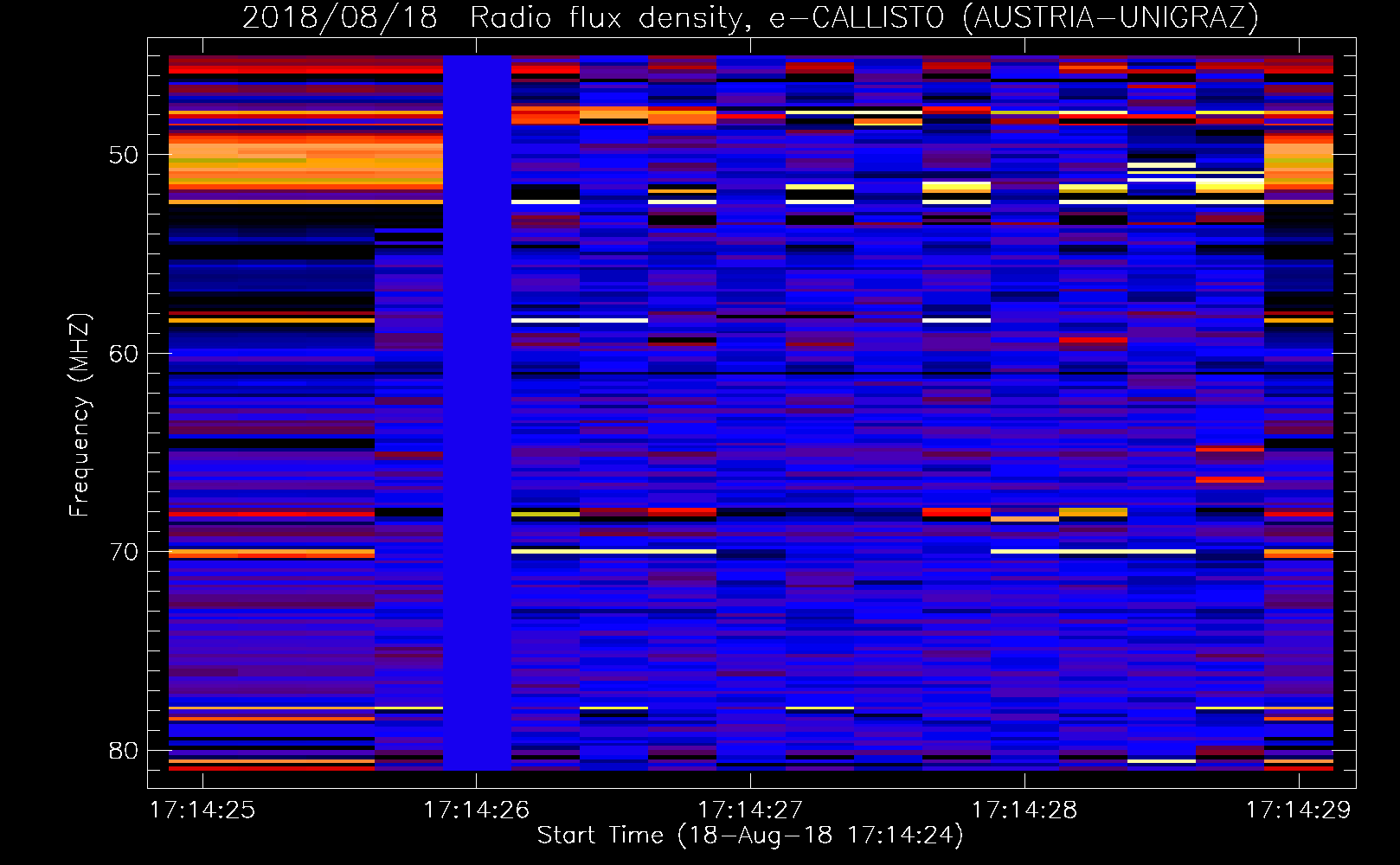This screenshot has height=865, width=1400.
Task: Click the 17:14:28 time tick label
Action: point(1024,810)
